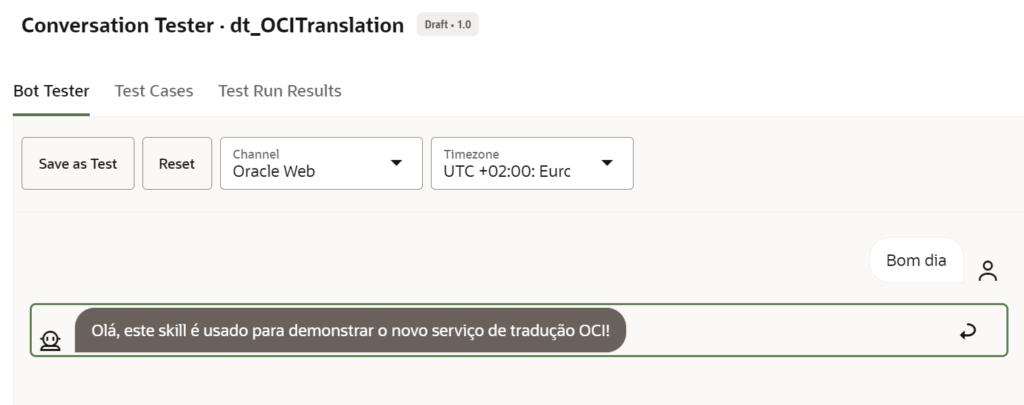
Task: Select the Bot Tester tab
Action: coord(51,91)
